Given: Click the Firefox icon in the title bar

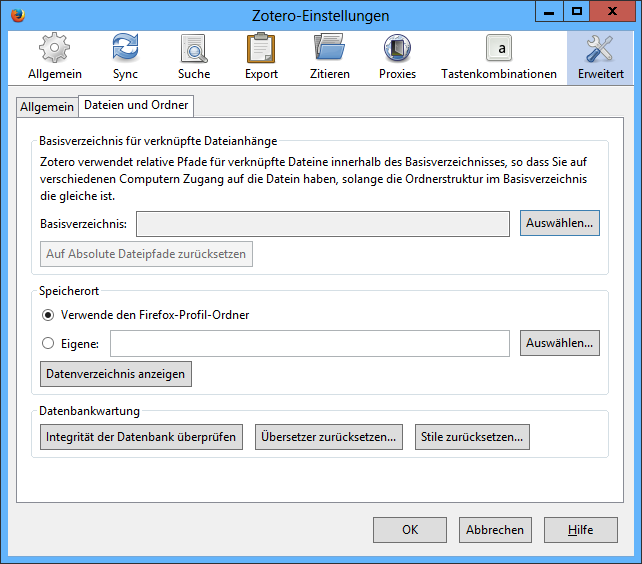Looking at the screenshot, I should pyautogui.click(x=18, y=16).
